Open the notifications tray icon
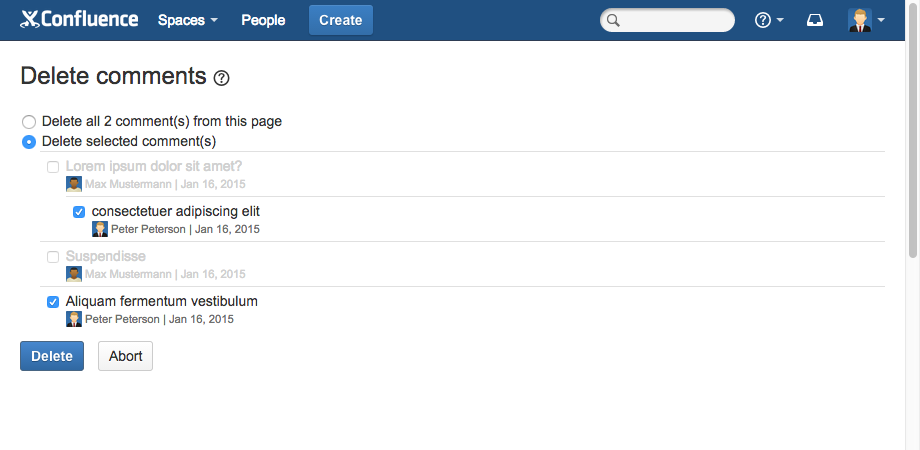 [x=815, y=20]
